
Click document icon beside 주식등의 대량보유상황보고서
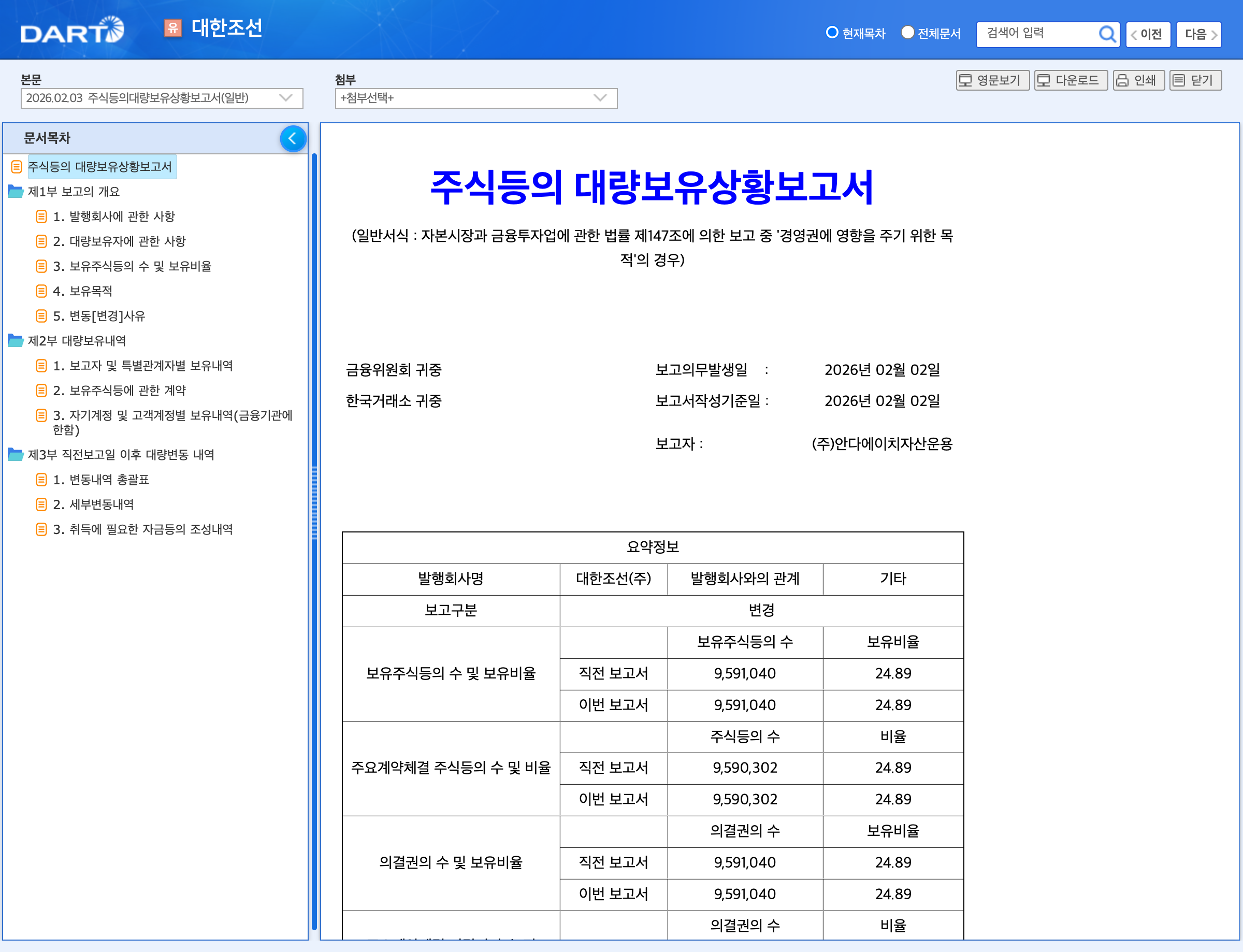click(17, 167)
